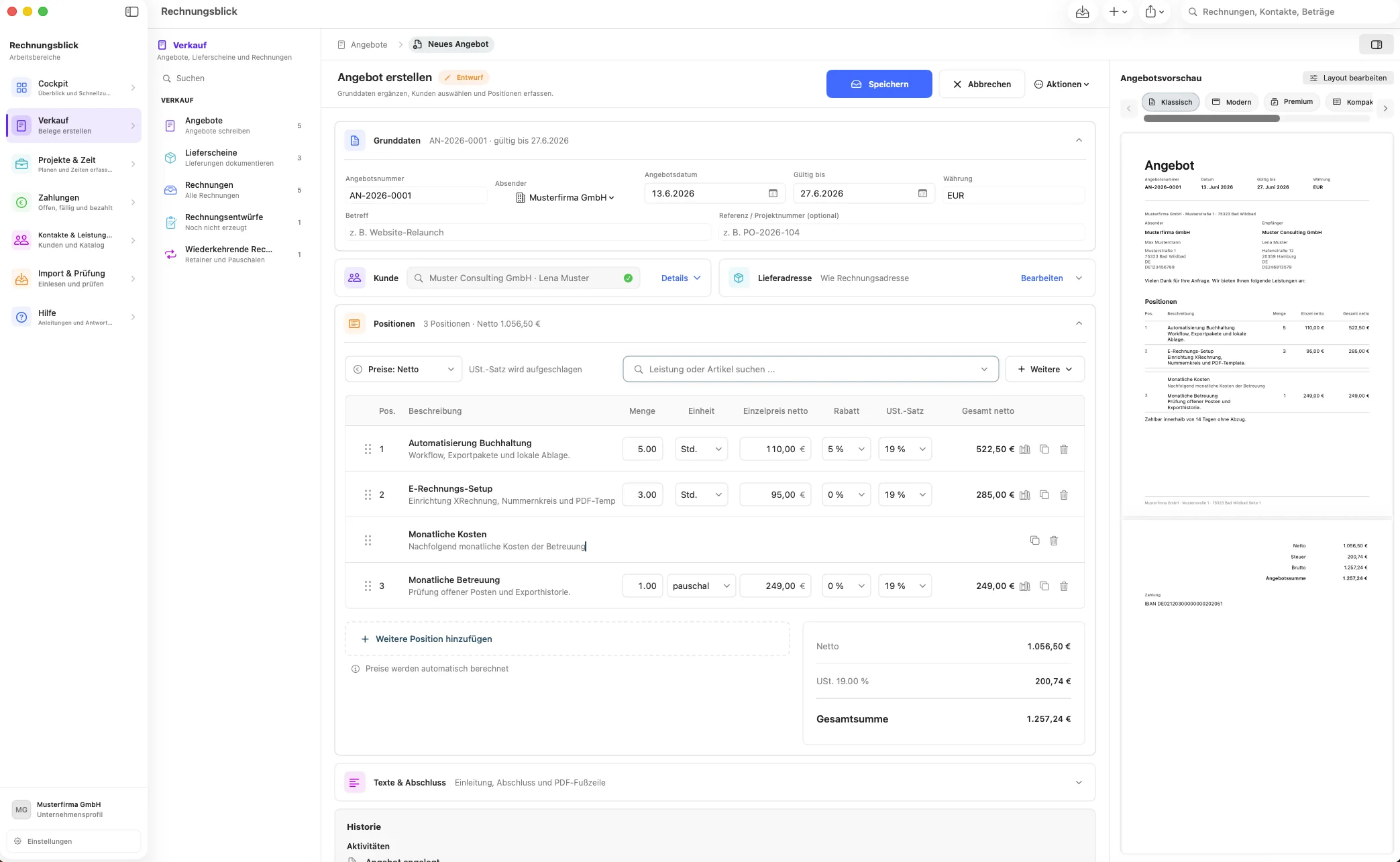Viewport: 1400px width, 862px height.
Task: Click the Texte & Abschluss section icon
Action: point(355,783)
